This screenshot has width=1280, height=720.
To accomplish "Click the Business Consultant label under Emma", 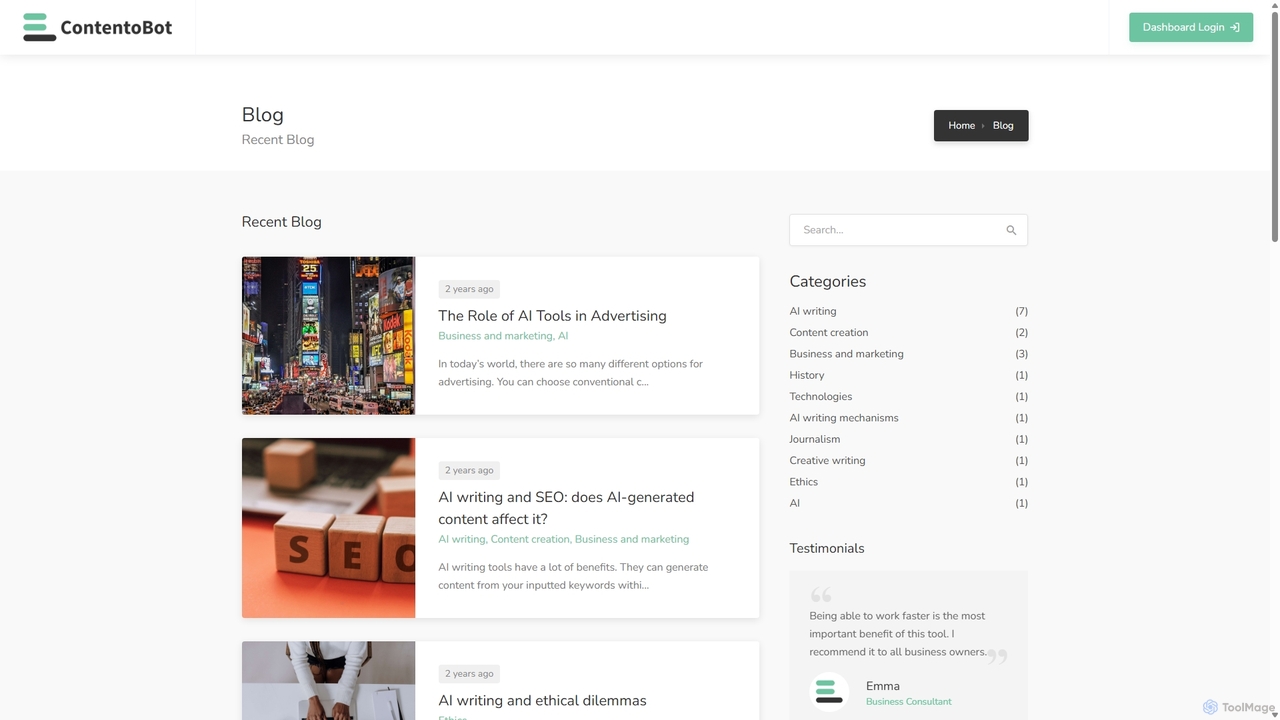I will click(909, 702).
